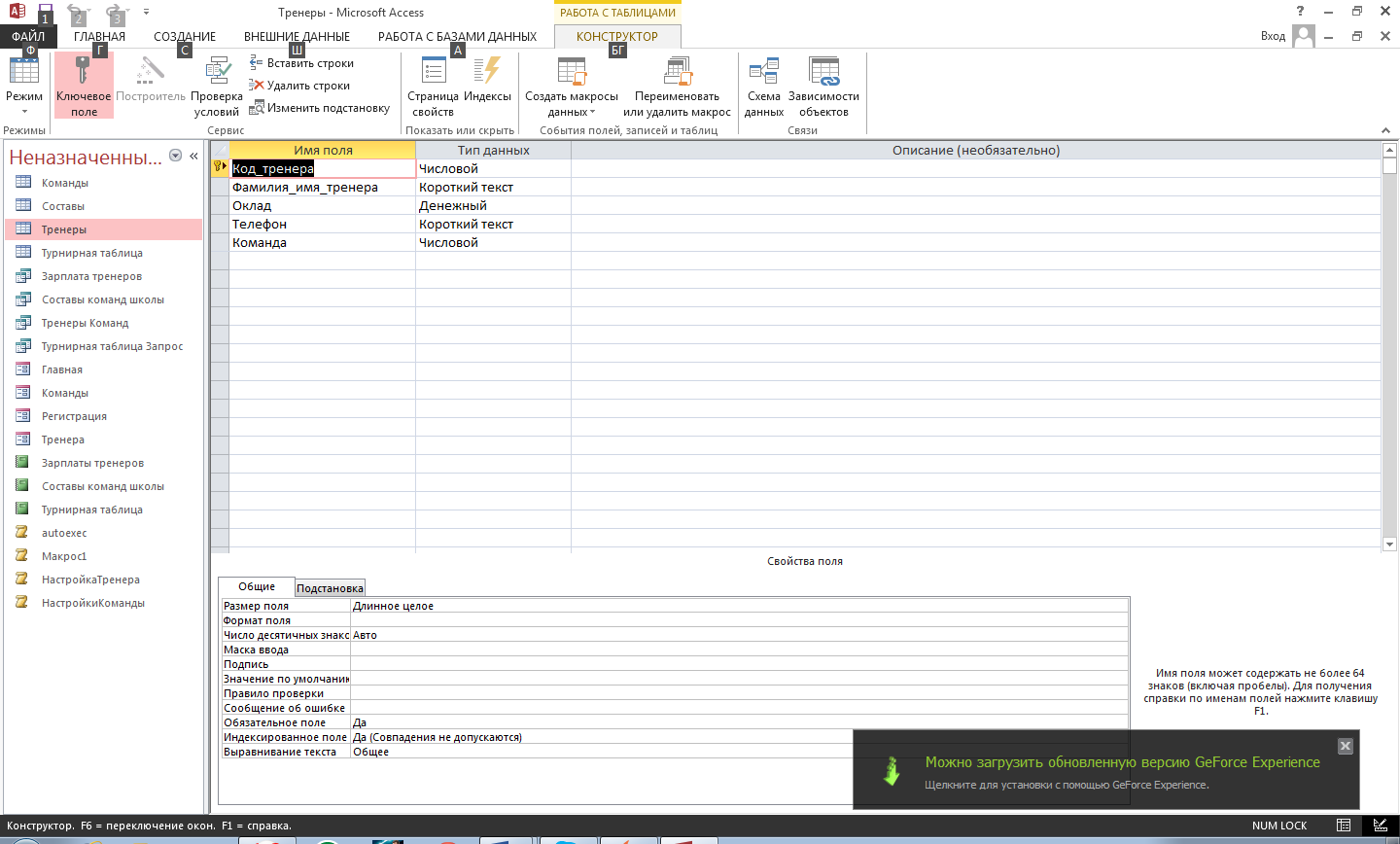Click the Размер поля value Длинное целое

(x=739, y=606)
